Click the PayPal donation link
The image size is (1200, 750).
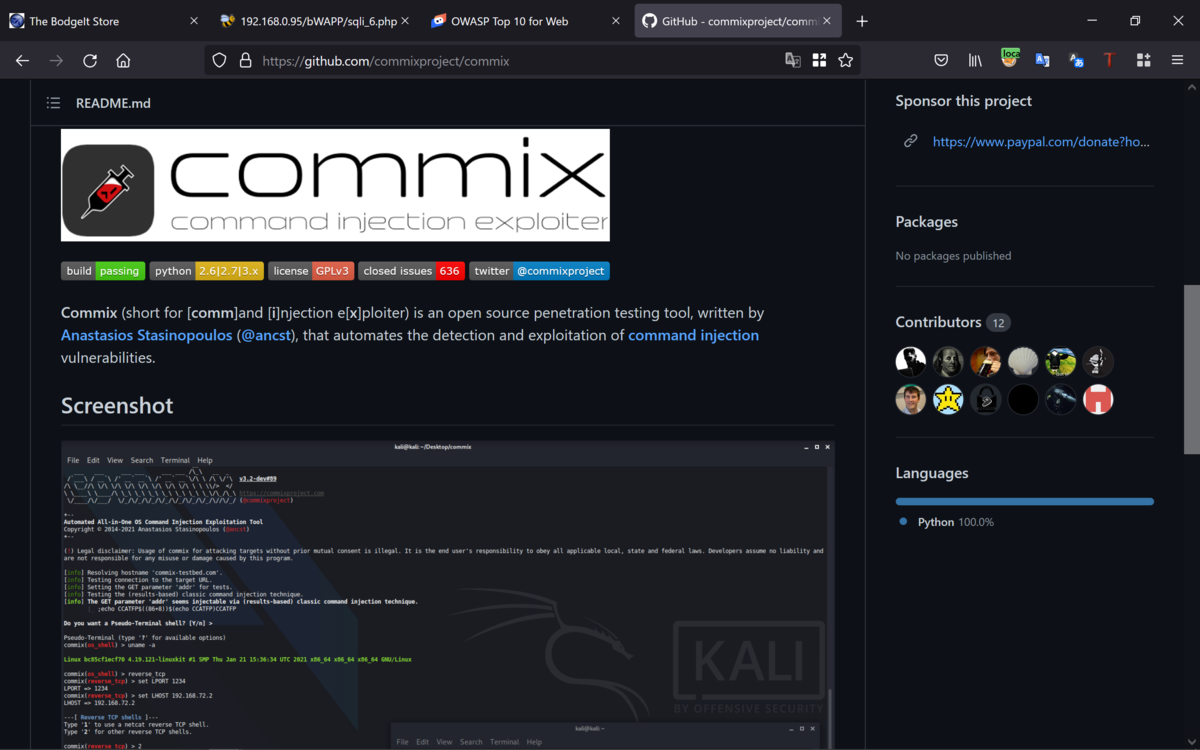pos(1041,141)
